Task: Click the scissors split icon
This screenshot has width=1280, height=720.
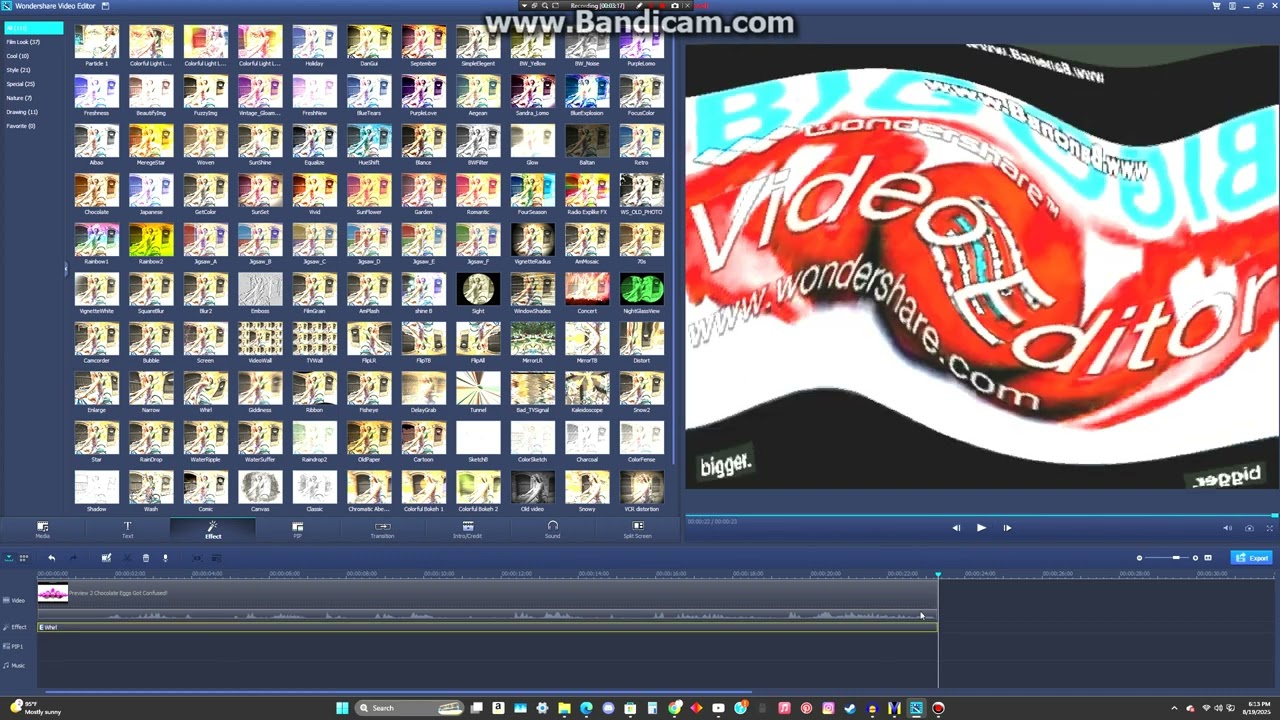Action: pos(127,558)
